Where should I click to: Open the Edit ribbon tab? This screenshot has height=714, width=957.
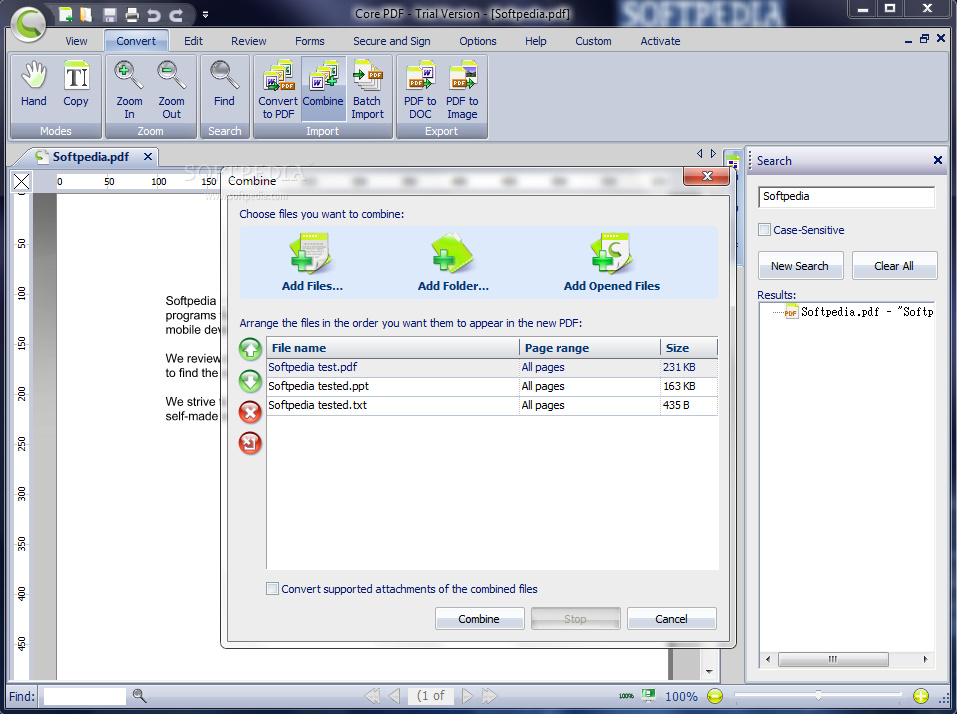click(193, 41)
